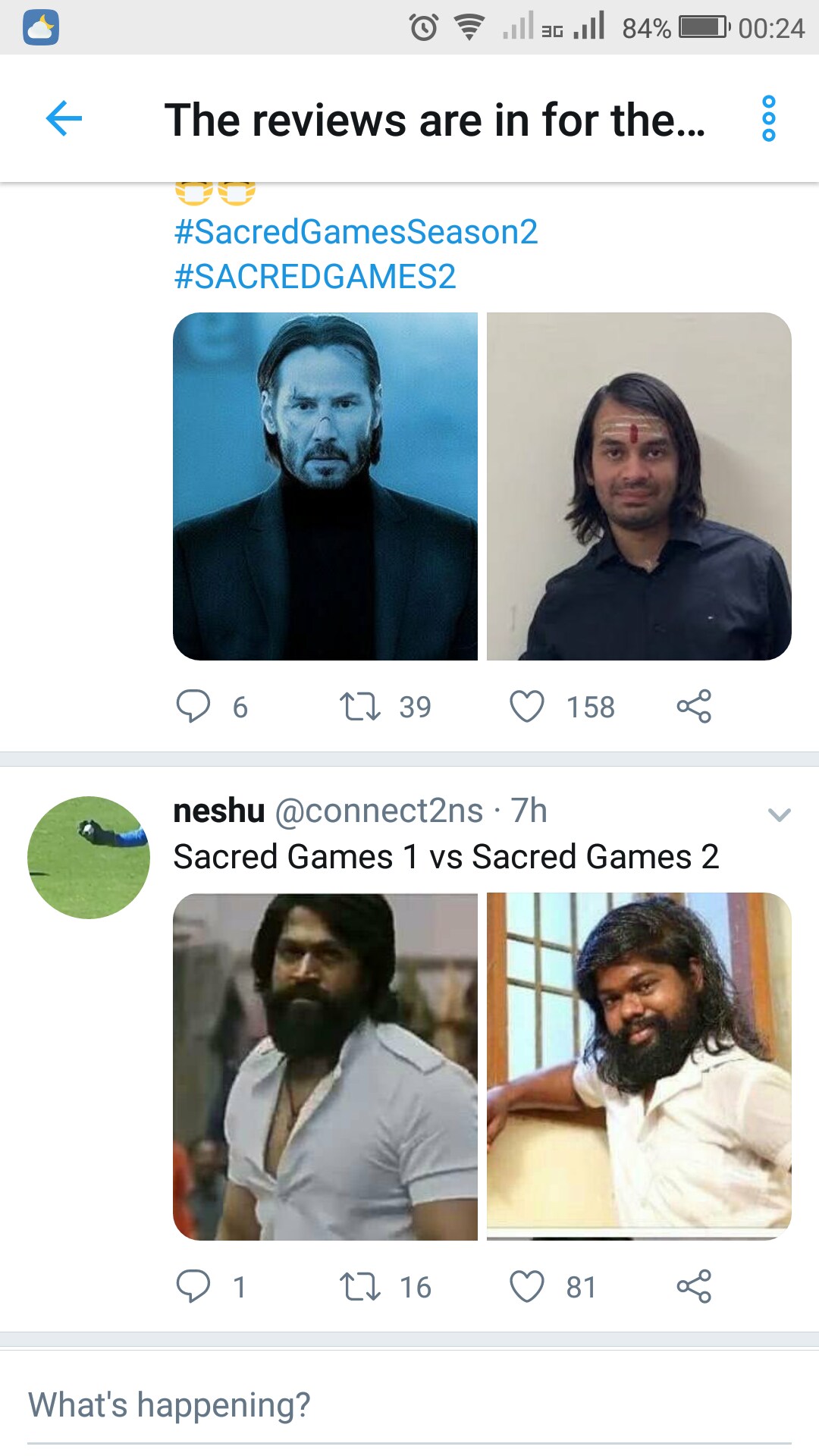Share the first tweet with two photos
The width and height of the screenshot is (819, 1456).
pyautogui.click(x=694, y=706)
